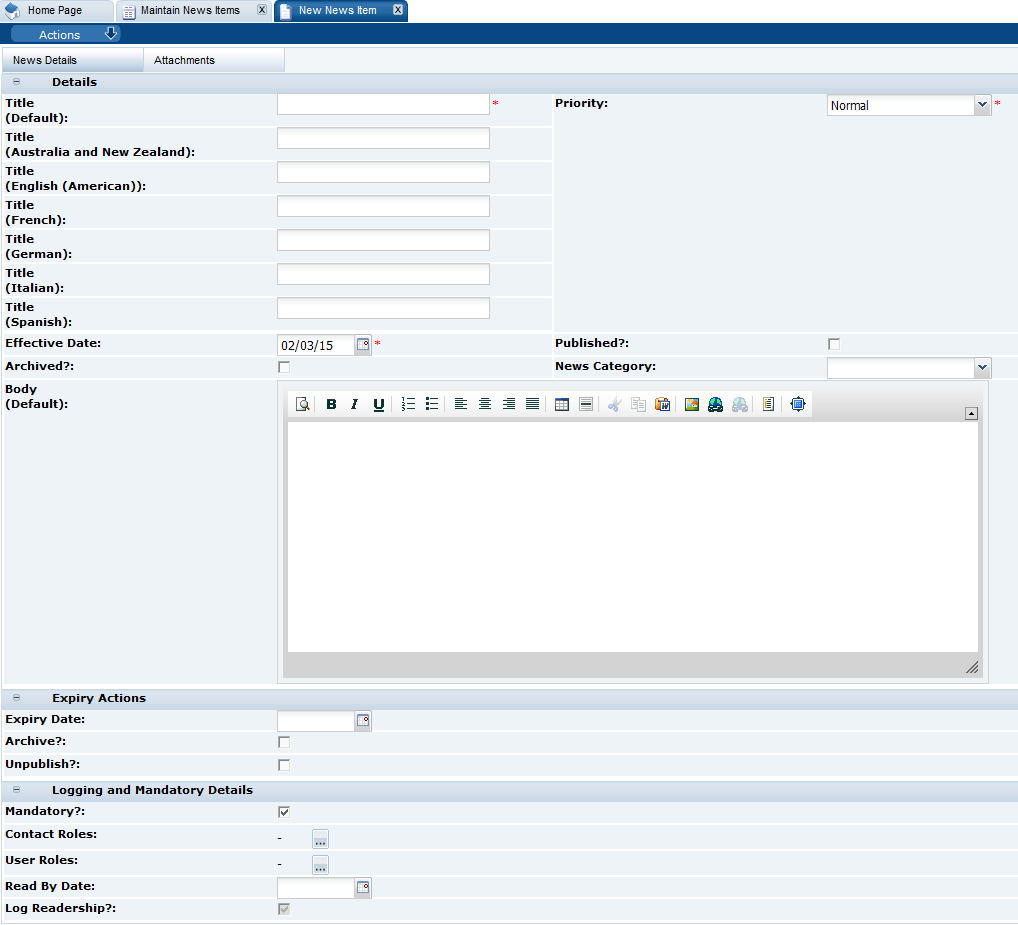Enable the Published? checkbox
The width and height of the screenshot is (1018, 925).
tap(834, 343)
